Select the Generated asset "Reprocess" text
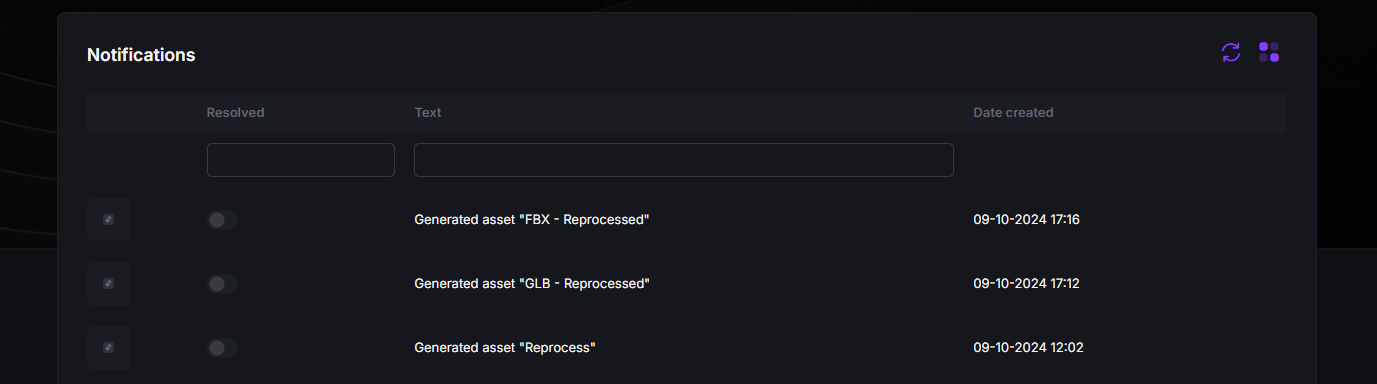This screenshot has height=384, width=1377. pos(505,348)
